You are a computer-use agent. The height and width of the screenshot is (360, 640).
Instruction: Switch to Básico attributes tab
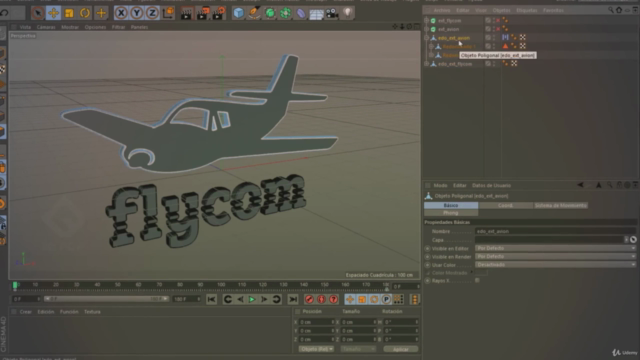(451, 205)
